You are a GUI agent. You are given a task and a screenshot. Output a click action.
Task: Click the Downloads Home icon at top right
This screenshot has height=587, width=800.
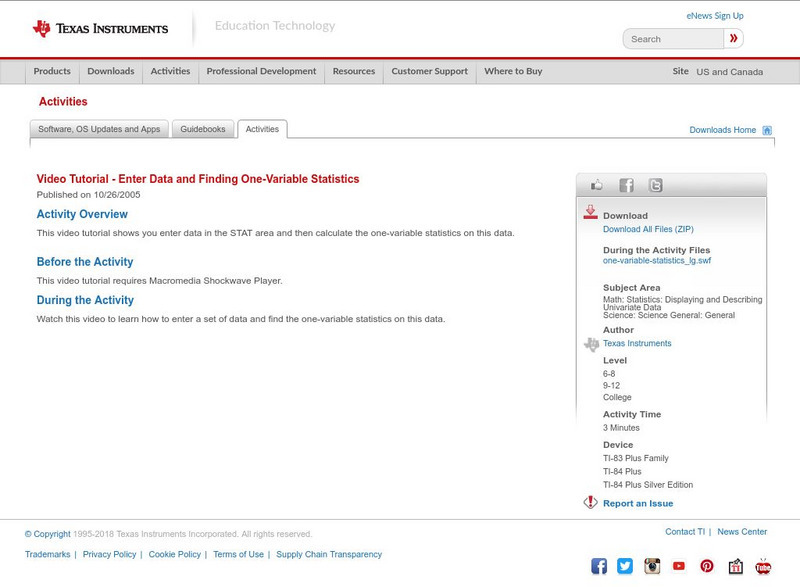767,129
